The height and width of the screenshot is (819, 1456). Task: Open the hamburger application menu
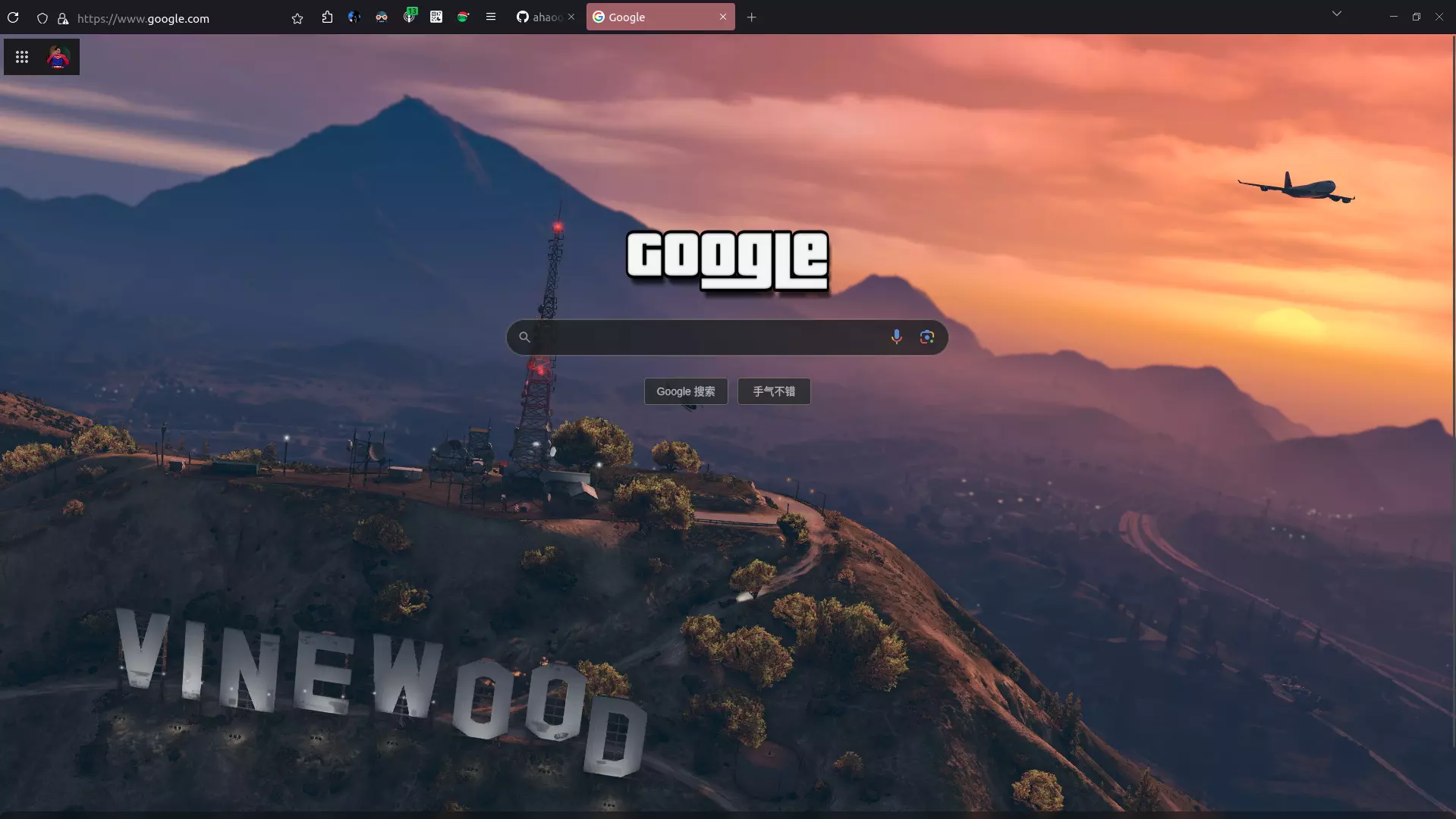[x=491, y=17]
